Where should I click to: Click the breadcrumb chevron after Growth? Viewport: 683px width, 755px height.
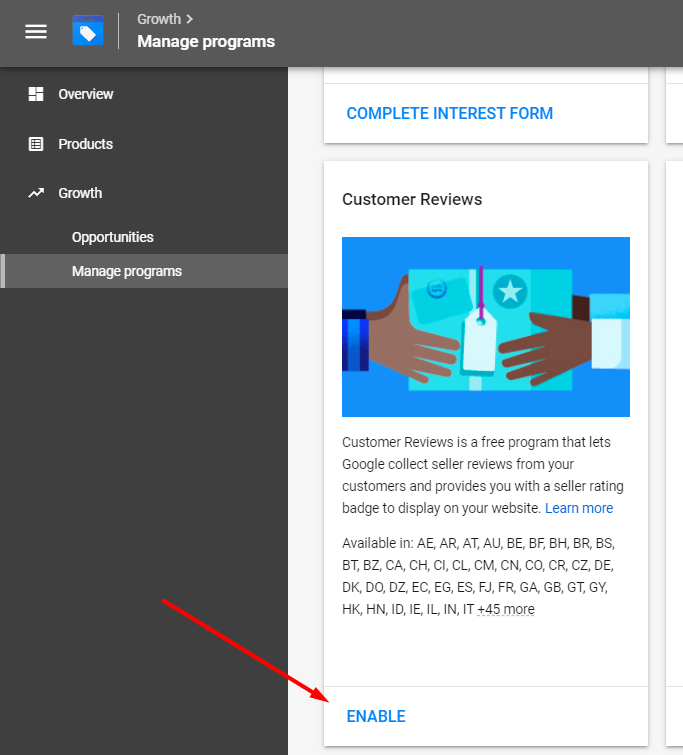pyautogui.click(x=190, y=19)
